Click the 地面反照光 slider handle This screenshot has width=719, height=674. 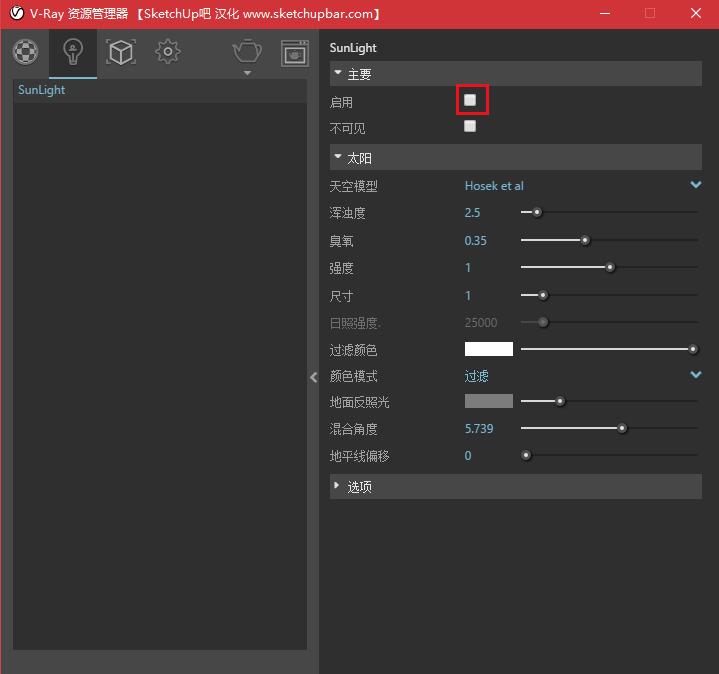pos(560,402)
